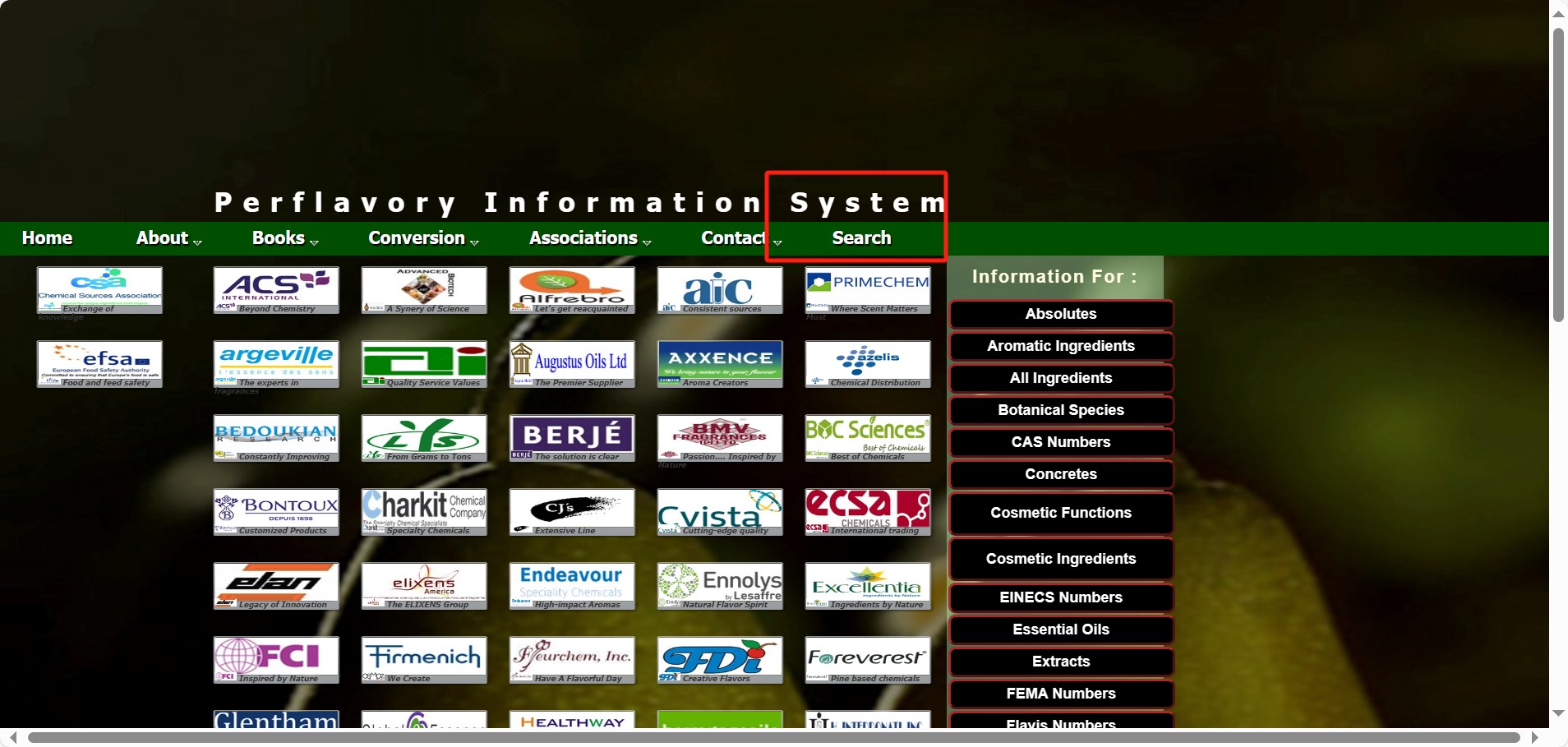Screen dimensions: 1568x747
Task: Open the efsa food safety logo
Action: click(99, 363)
